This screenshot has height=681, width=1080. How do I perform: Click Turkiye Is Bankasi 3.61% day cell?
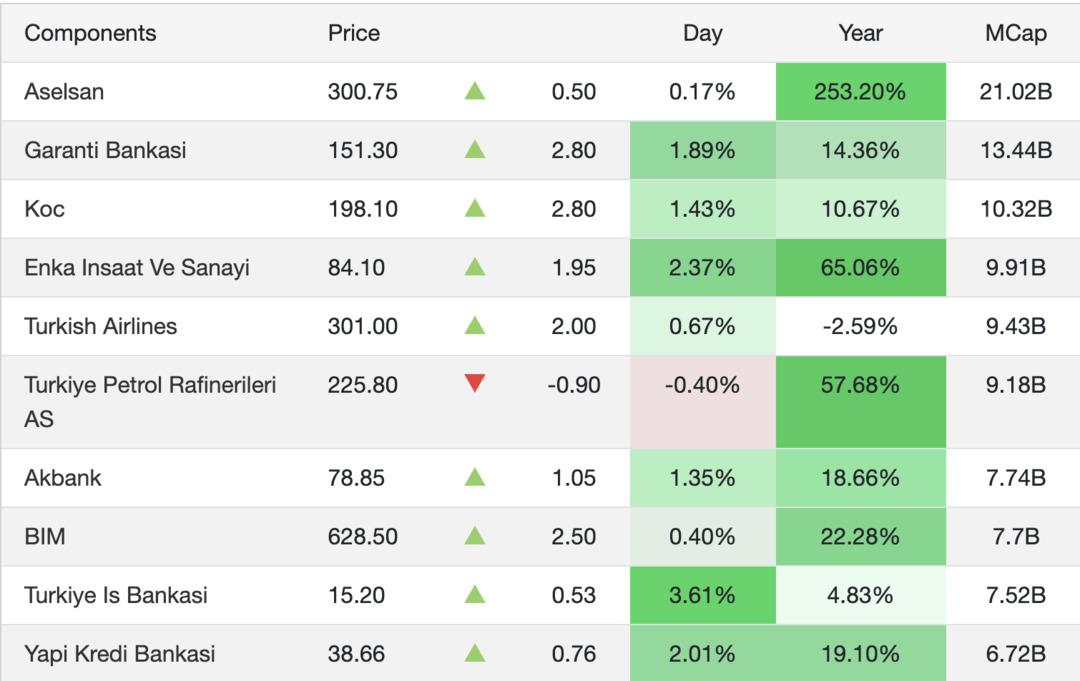click(702, 595)
